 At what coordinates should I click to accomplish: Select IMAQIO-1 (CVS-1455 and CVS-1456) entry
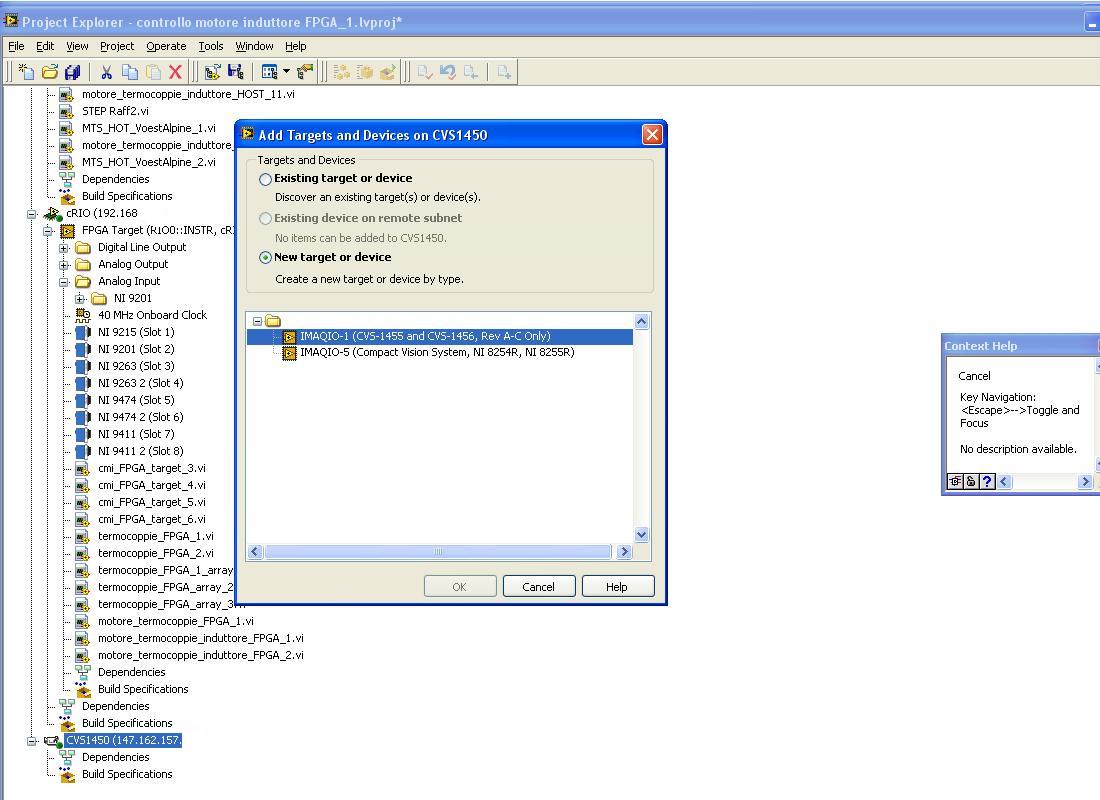[x=439, y=336]
